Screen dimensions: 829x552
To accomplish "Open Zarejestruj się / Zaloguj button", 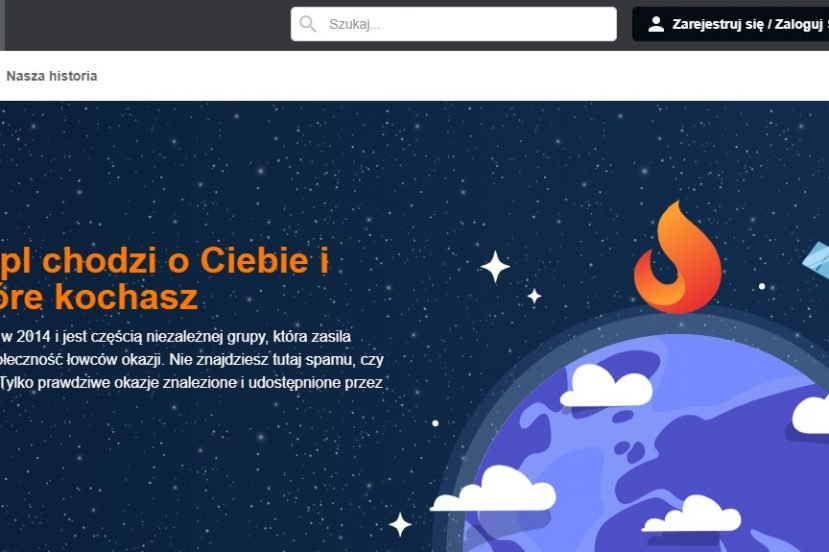I will [x=731, y=24].
